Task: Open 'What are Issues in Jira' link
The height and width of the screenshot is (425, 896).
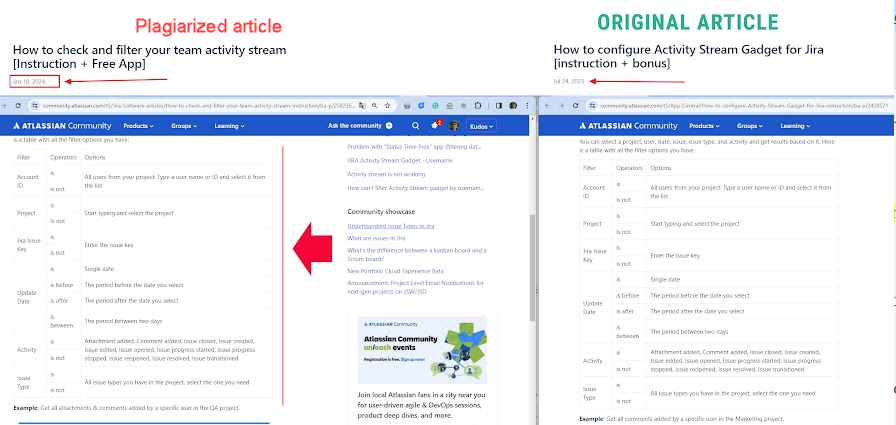Action: 377,238
